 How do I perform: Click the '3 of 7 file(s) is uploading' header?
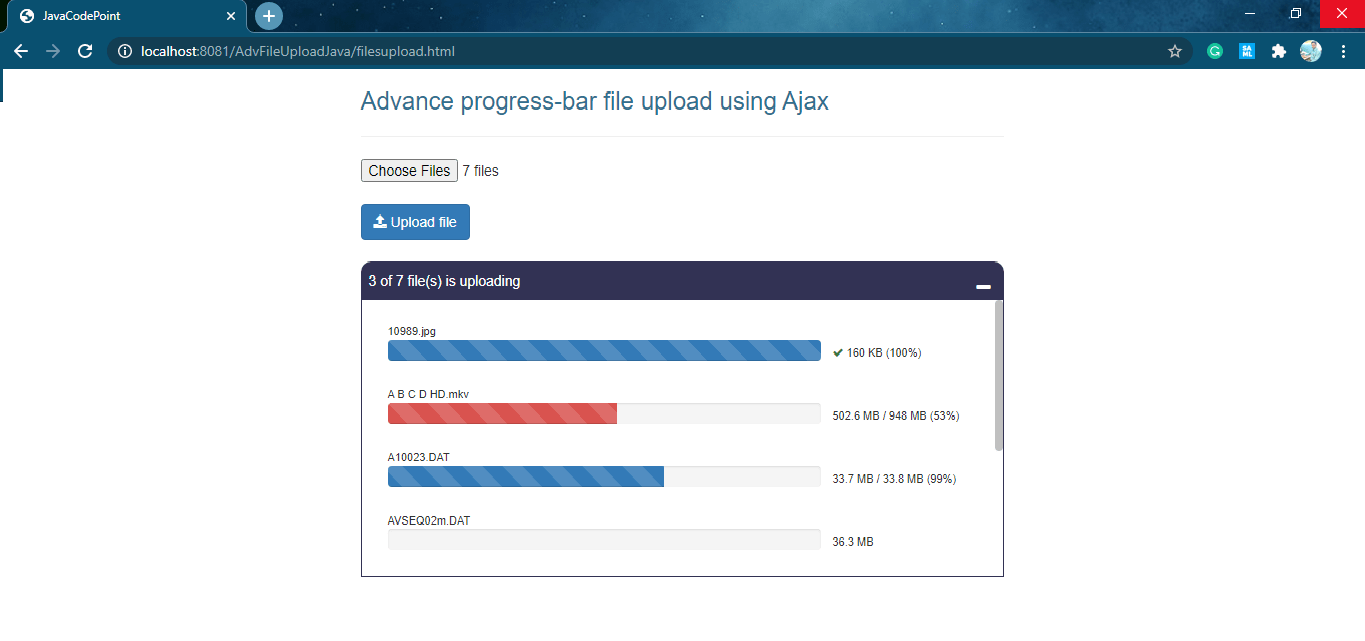click(443, 281)
